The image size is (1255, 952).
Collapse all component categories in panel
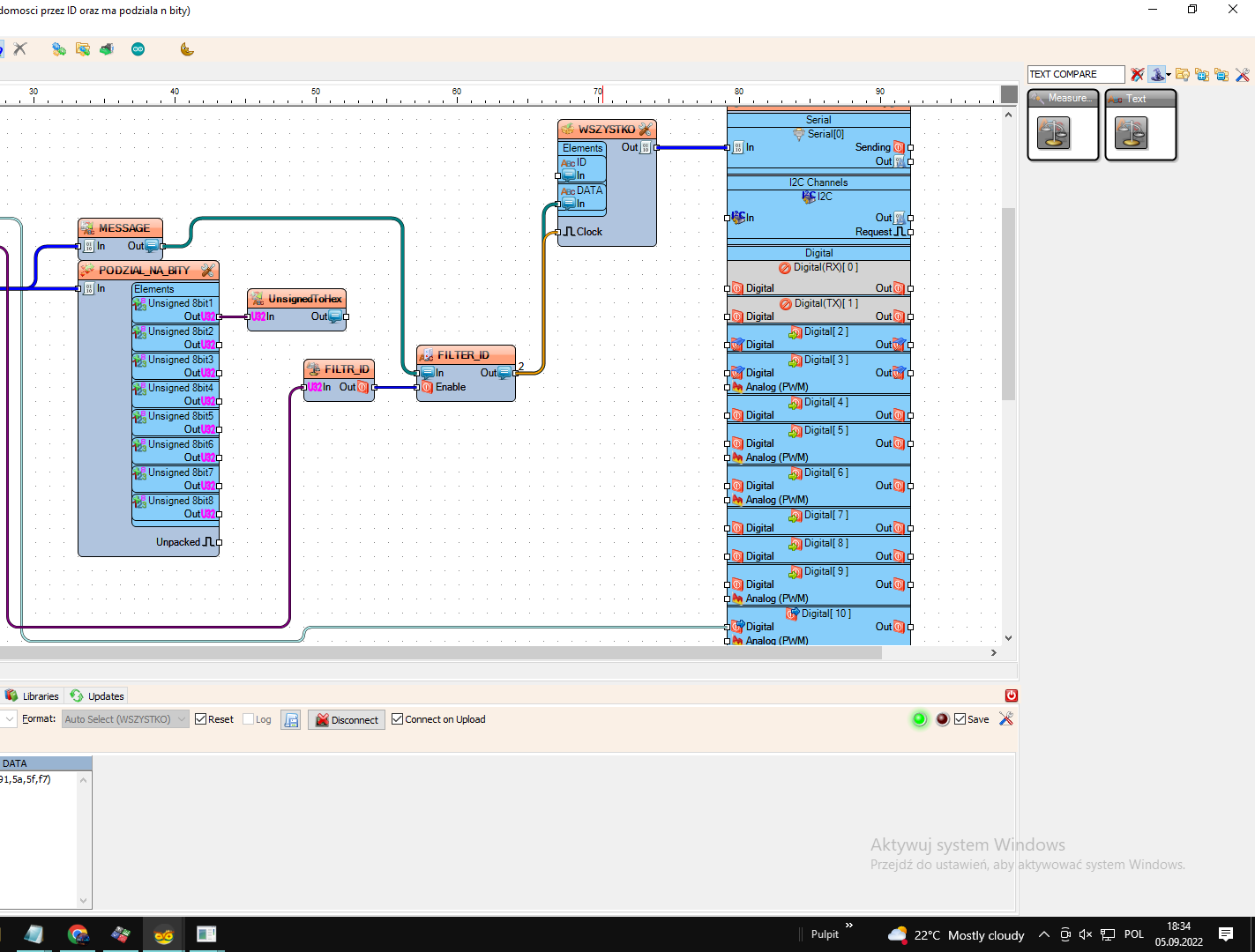point(1221,74)
